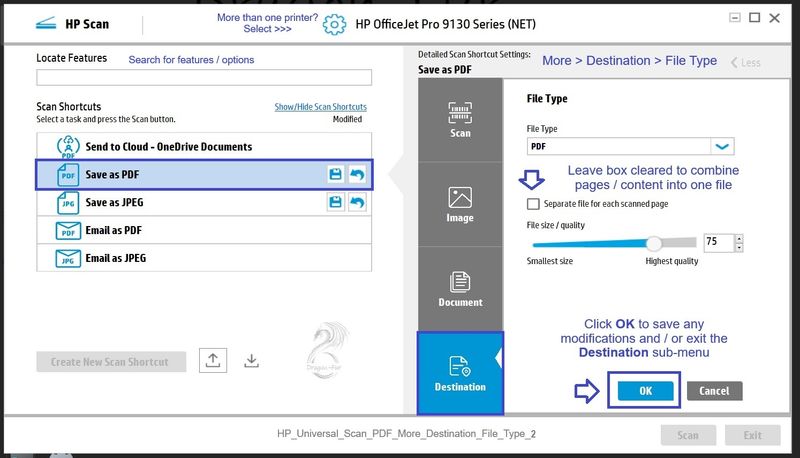Save changes icon on Save as PDF row
The width and height of the screenshot is (800, 458).
(335, 174)
